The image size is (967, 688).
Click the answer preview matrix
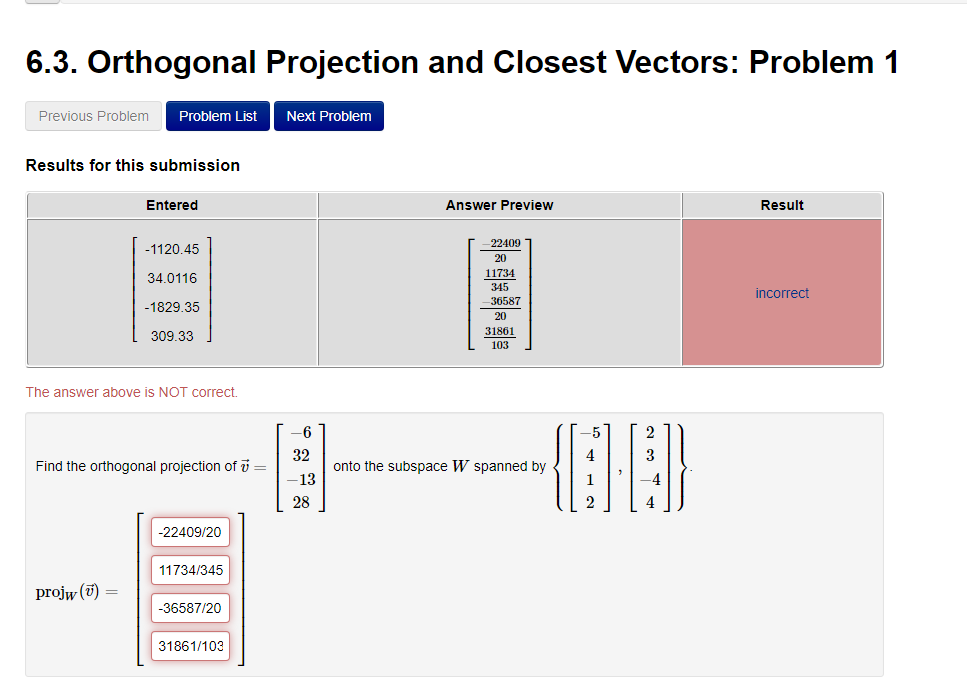499,293
